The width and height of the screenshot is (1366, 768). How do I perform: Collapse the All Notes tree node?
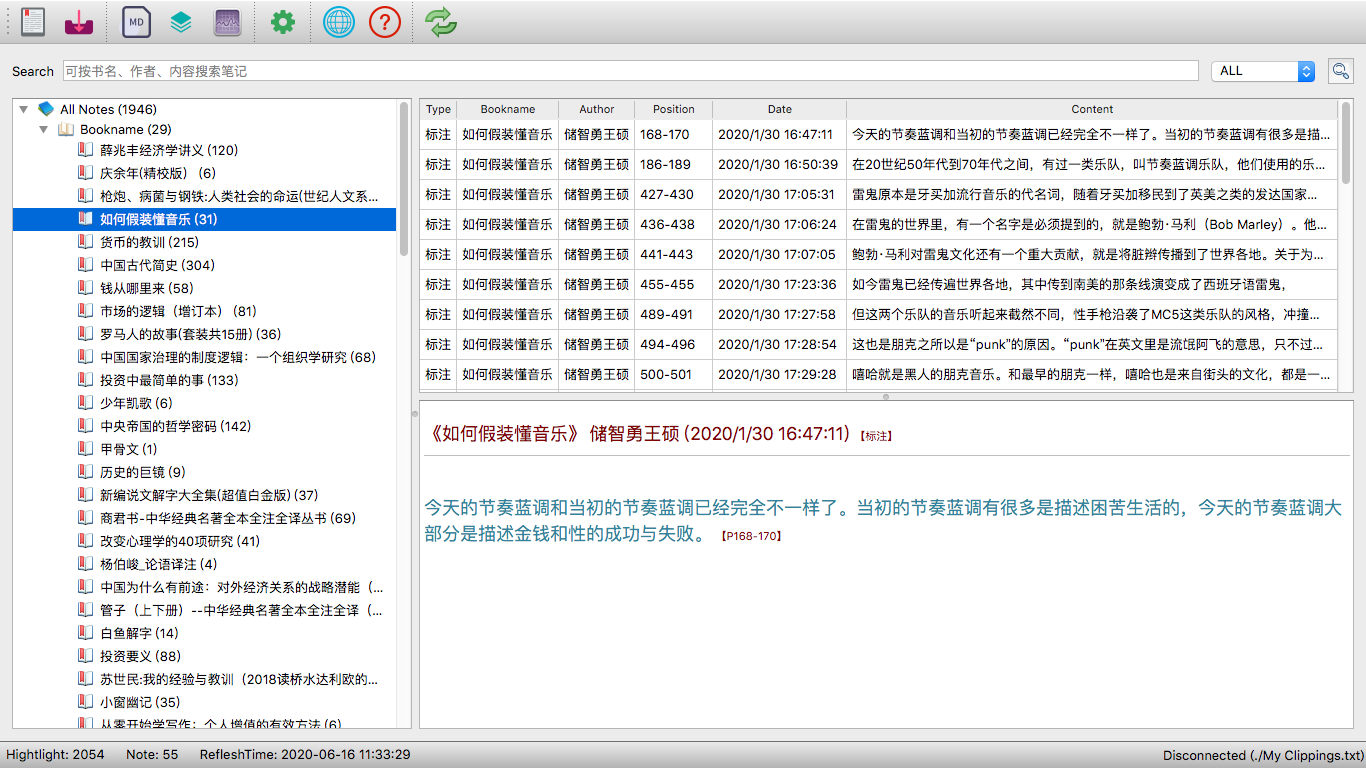[24, 109]
